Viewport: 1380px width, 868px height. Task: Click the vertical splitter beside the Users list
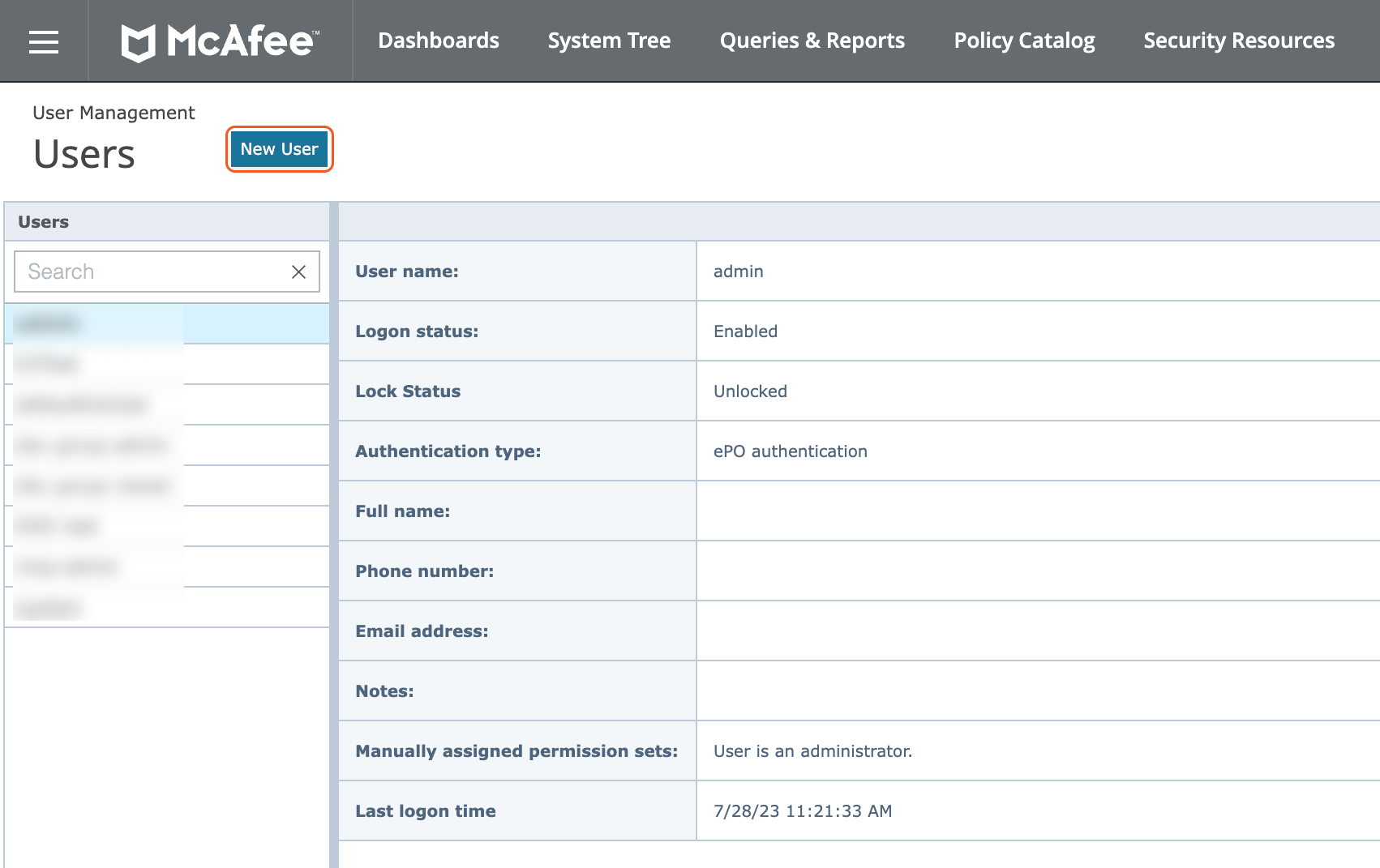coord(334,535)
